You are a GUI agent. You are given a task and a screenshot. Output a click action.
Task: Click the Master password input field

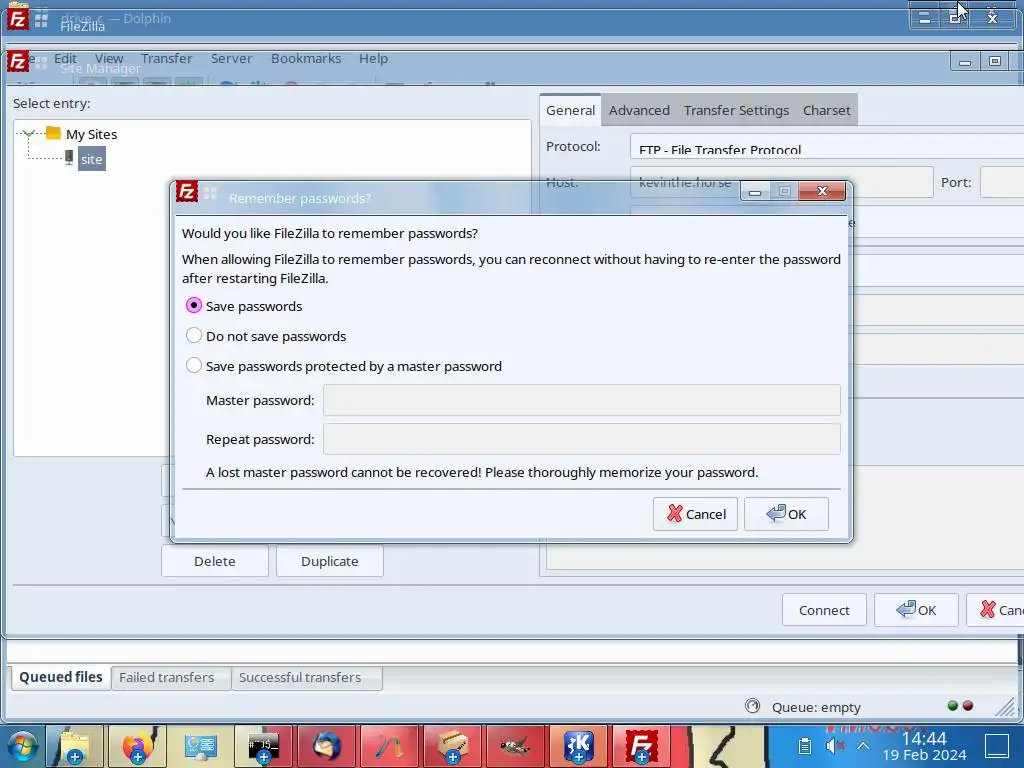point(581,400)
